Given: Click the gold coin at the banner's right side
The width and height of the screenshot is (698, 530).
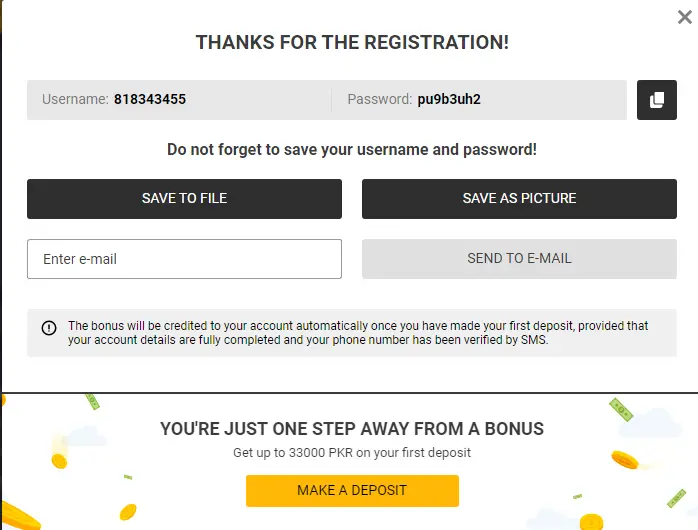Looking at the screenshot, I should (x=625, y=461).
